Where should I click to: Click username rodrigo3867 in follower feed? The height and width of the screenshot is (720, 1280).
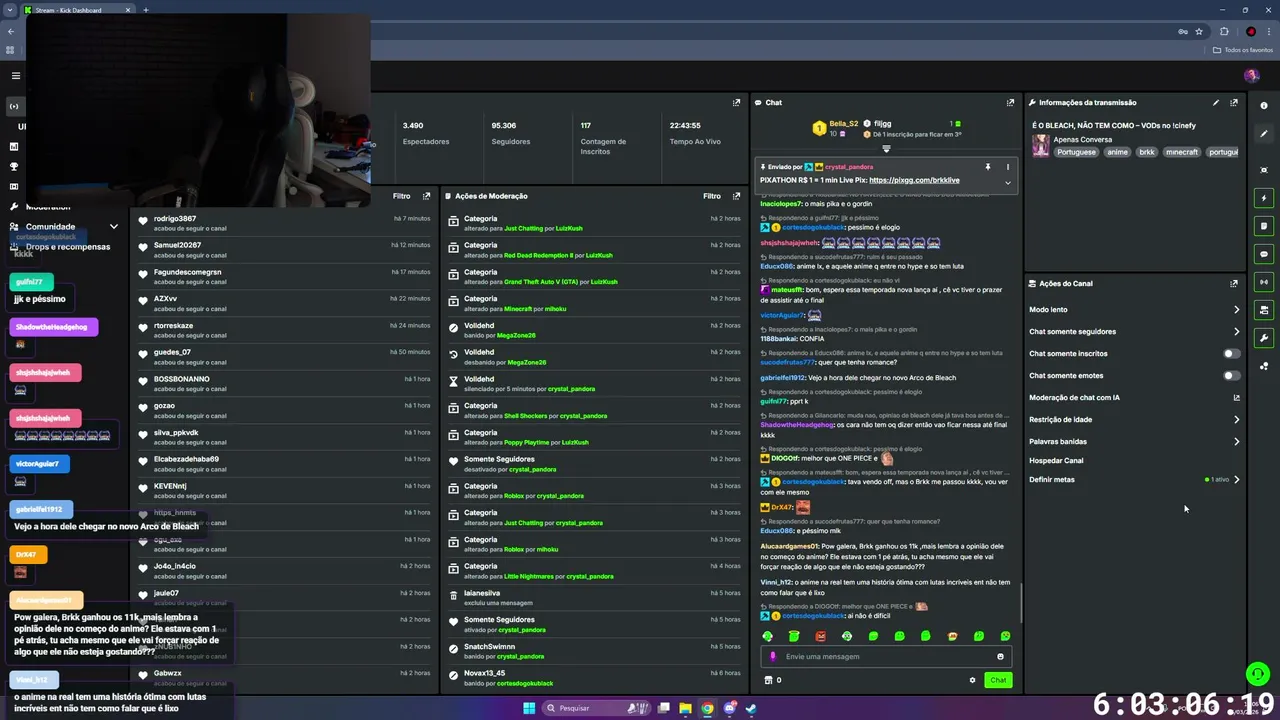tap(175, 218)
